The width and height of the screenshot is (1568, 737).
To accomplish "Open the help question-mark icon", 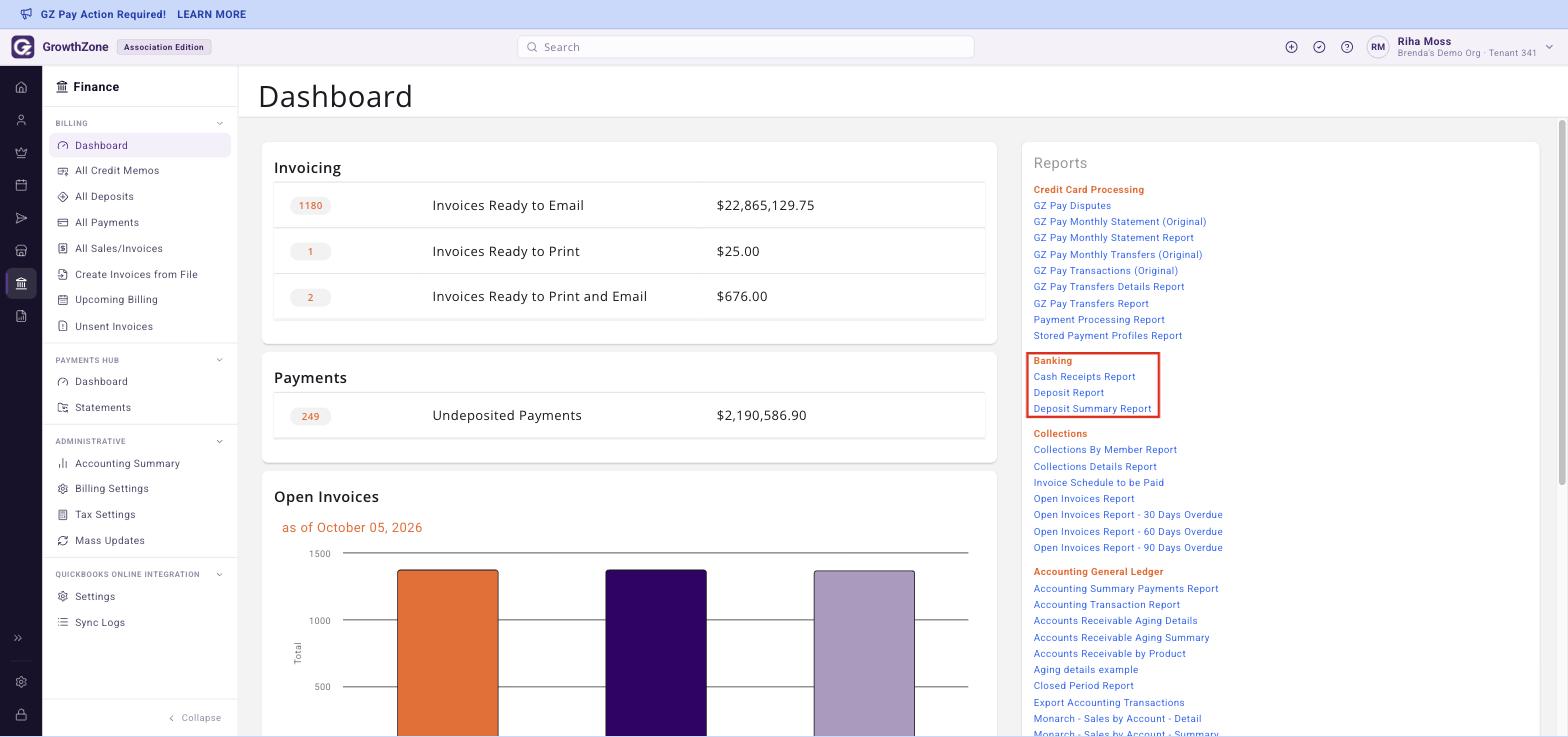I will click(x=1347, y=47).
